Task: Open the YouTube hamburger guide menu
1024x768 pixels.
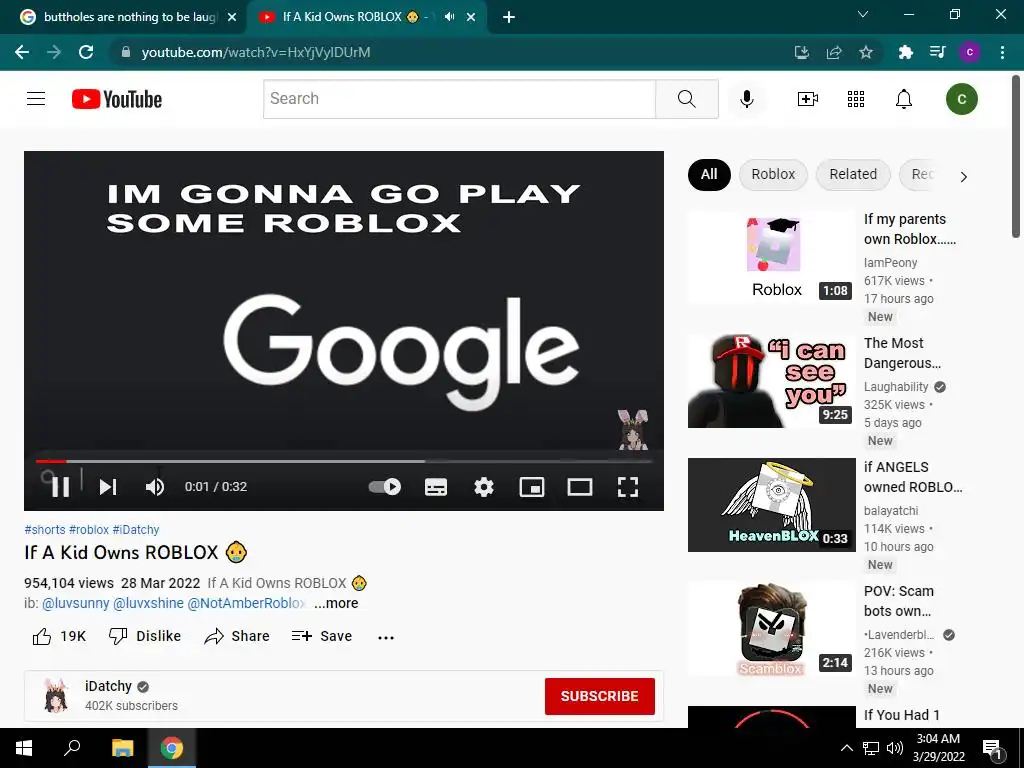Action: coord(36,99)
